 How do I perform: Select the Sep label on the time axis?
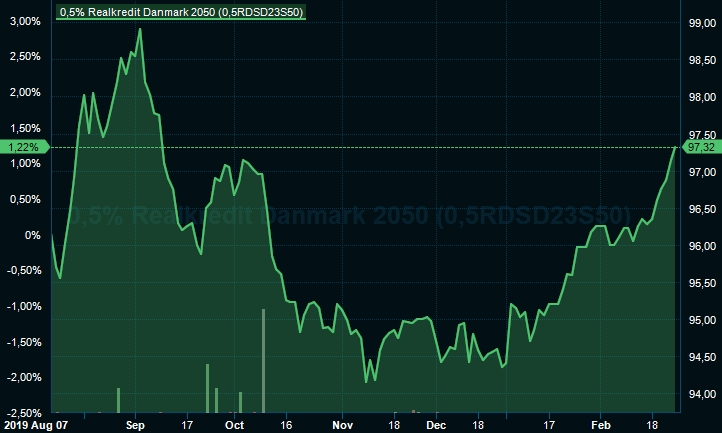point(137,424)
